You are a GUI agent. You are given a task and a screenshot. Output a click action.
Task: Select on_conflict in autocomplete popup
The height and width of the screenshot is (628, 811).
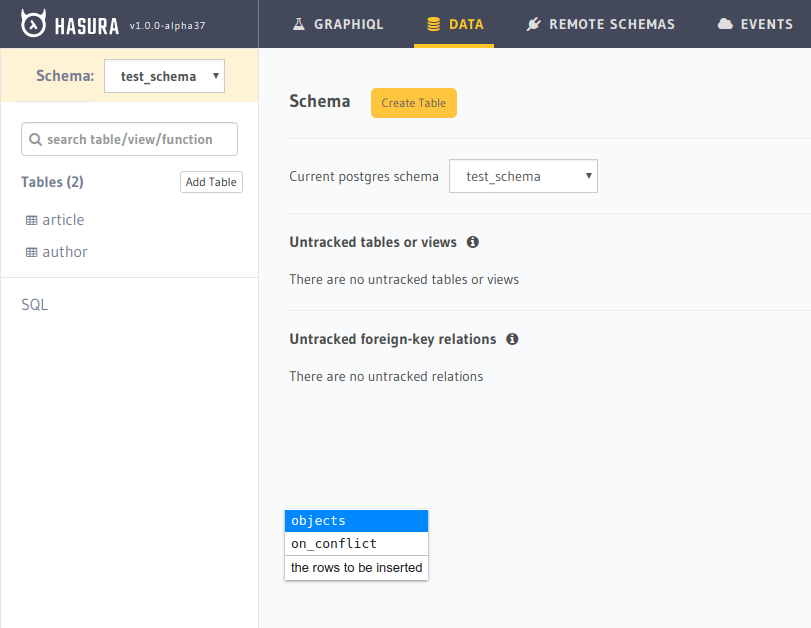(x=356, y=544)
